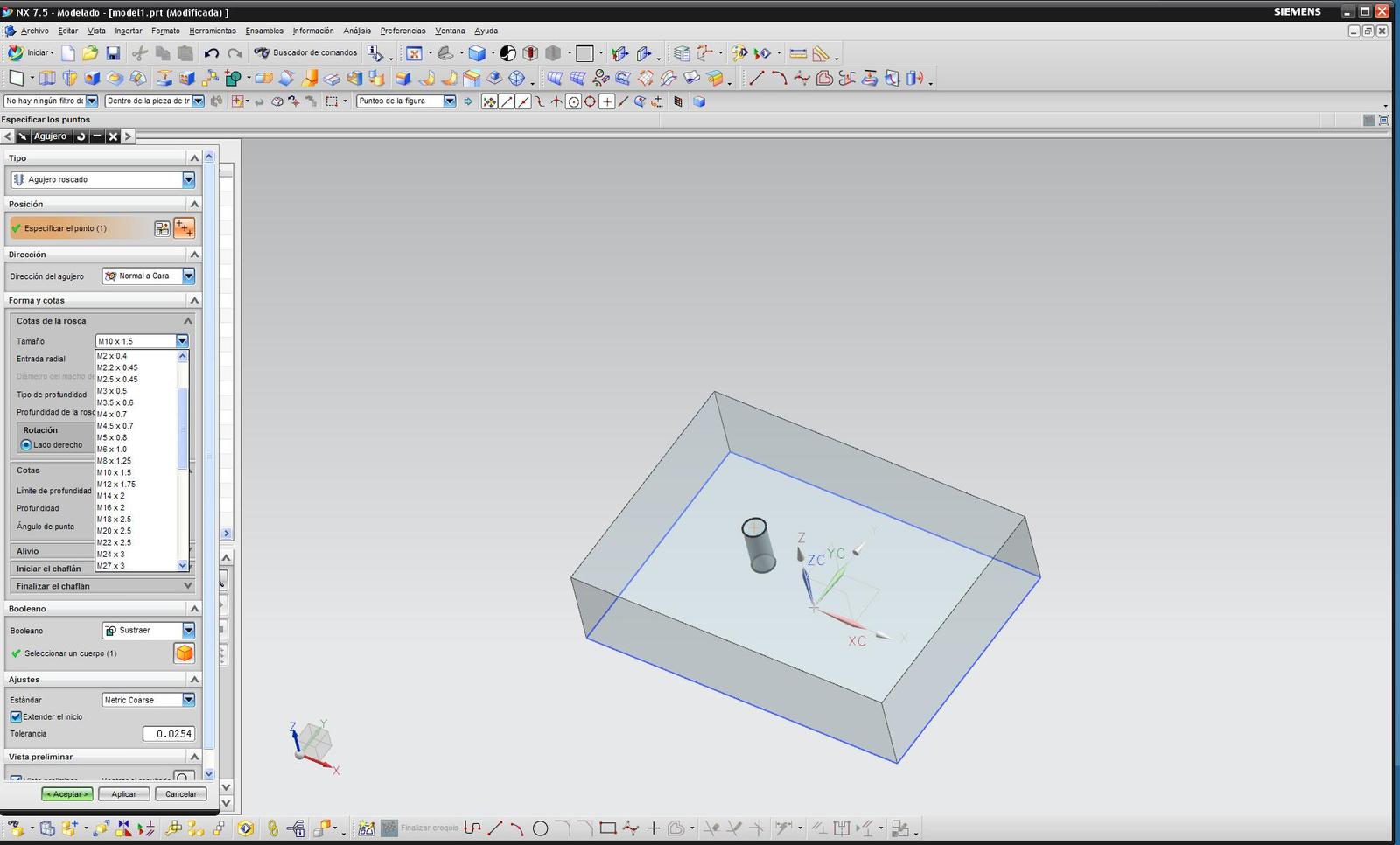
Task: Click the Cancelar button
Action: pyautogui.click(x=181, y=794)
